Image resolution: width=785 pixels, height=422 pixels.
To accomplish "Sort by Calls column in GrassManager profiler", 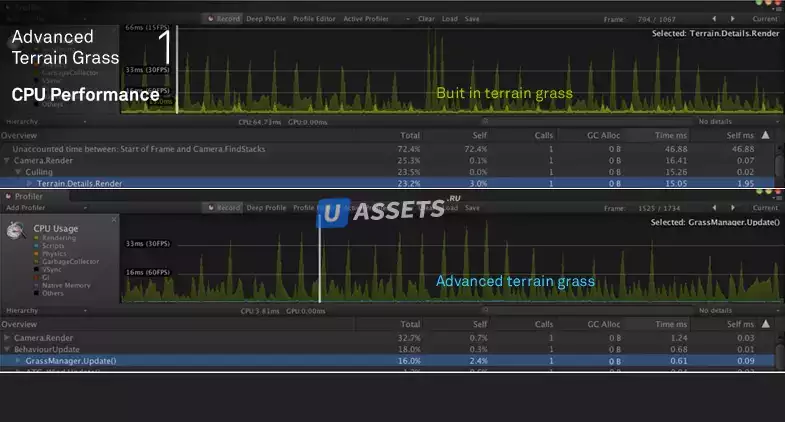I will tap(544, 324).
